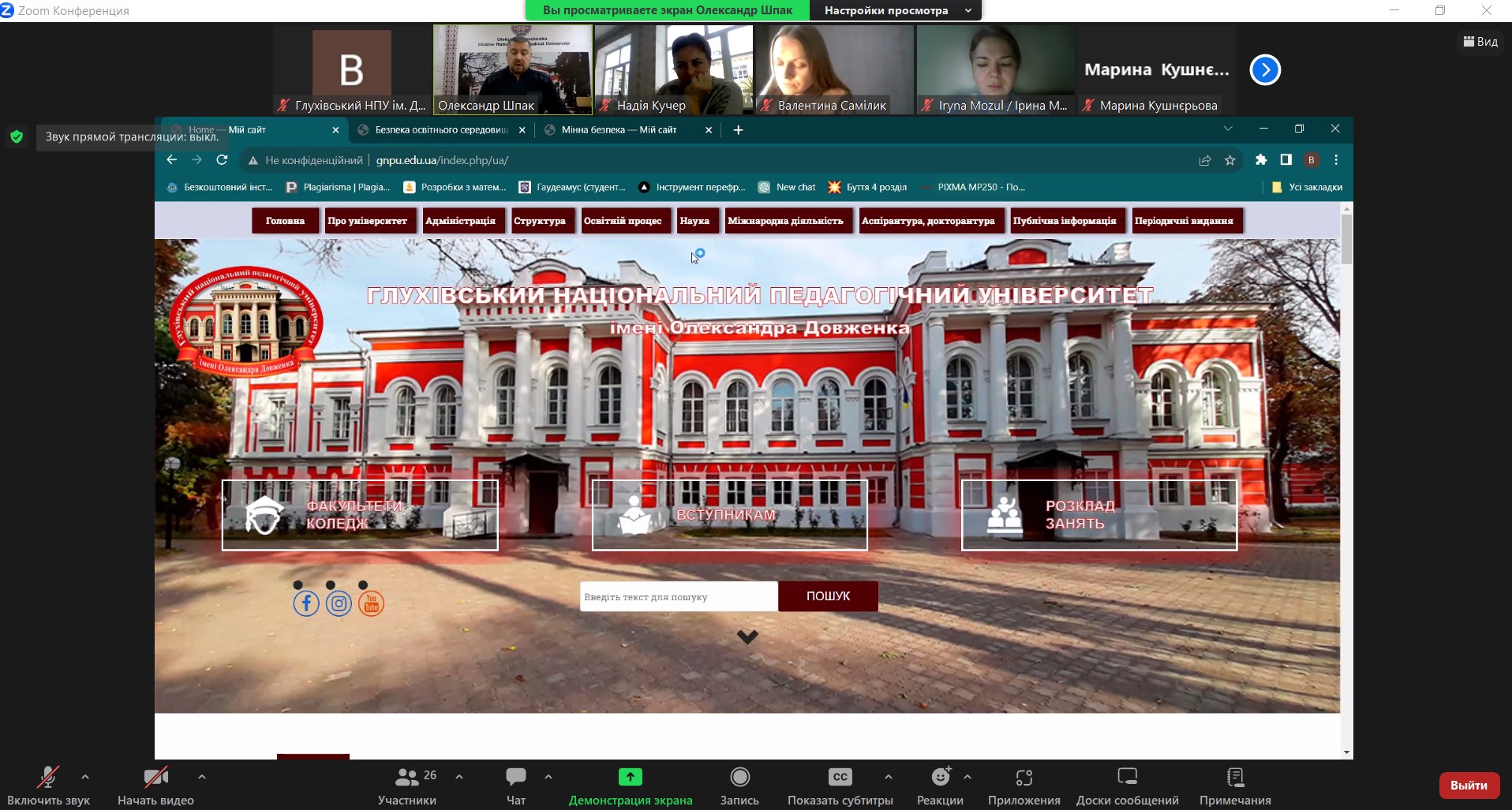Select Олександр Шпак video thumbnail
This screenshot has width=1512, height=810.
[x=513, y=69]
